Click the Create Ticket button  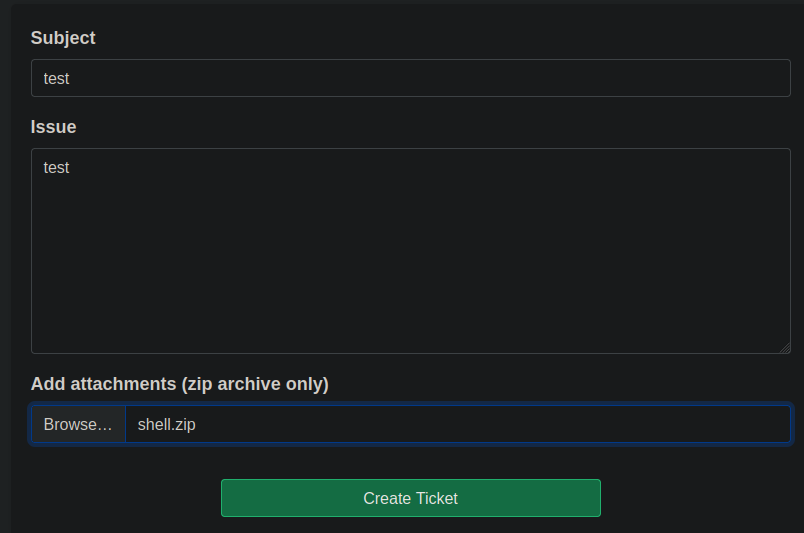[410, 498]
